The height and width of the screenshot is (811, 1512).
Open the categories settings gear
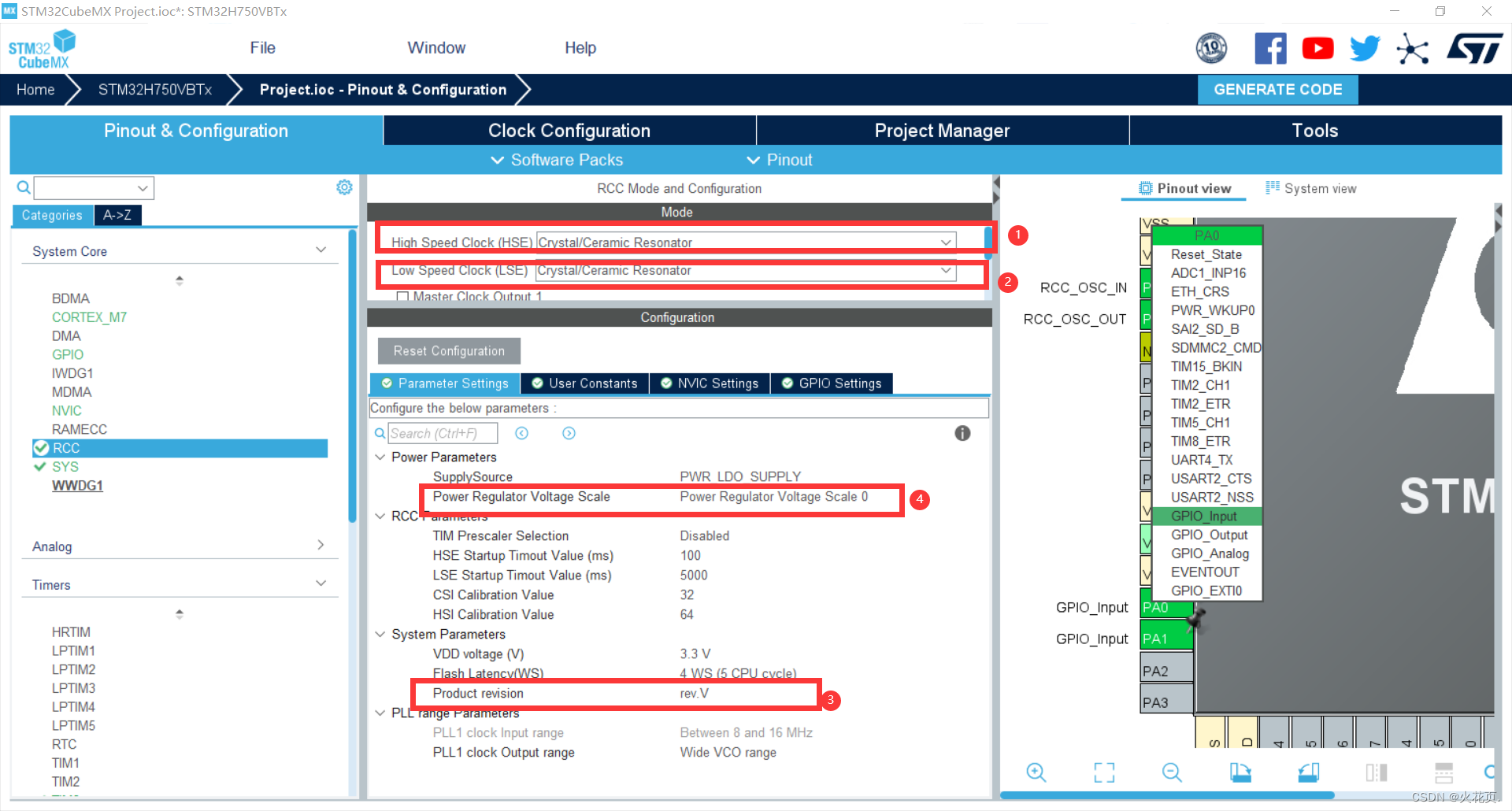pos(344,187)
